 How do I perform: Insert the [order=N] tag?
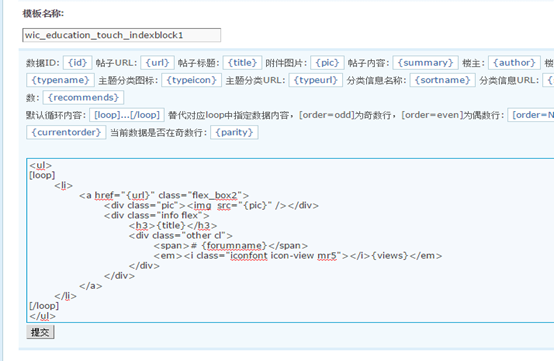(x=531, y=115)
